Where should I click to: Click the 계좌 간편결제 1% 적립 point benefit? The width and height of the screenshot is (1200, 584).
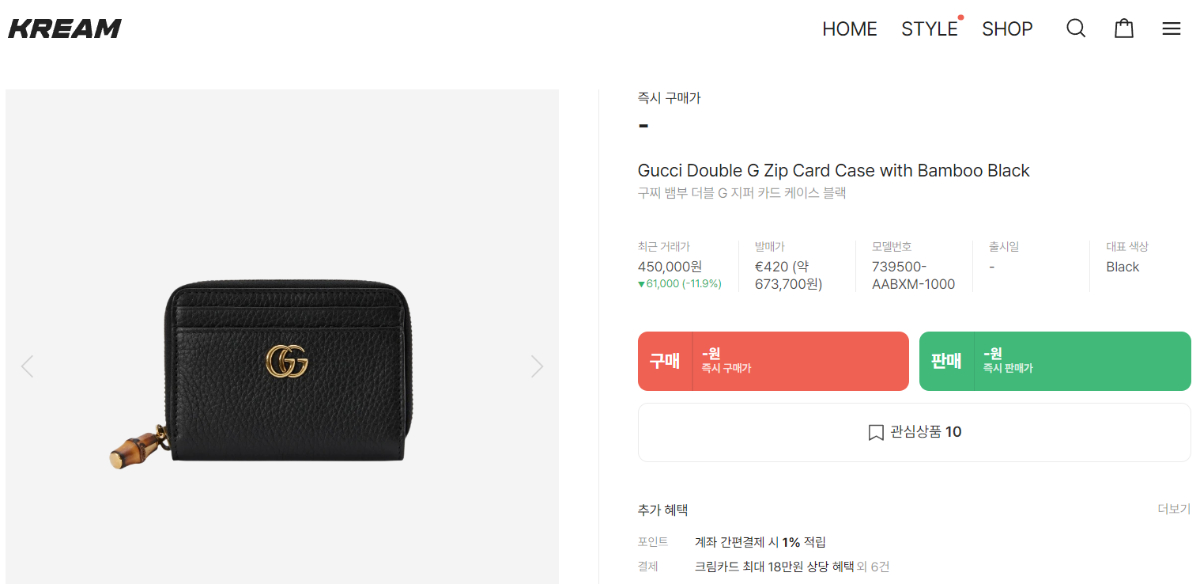(760, 542)
